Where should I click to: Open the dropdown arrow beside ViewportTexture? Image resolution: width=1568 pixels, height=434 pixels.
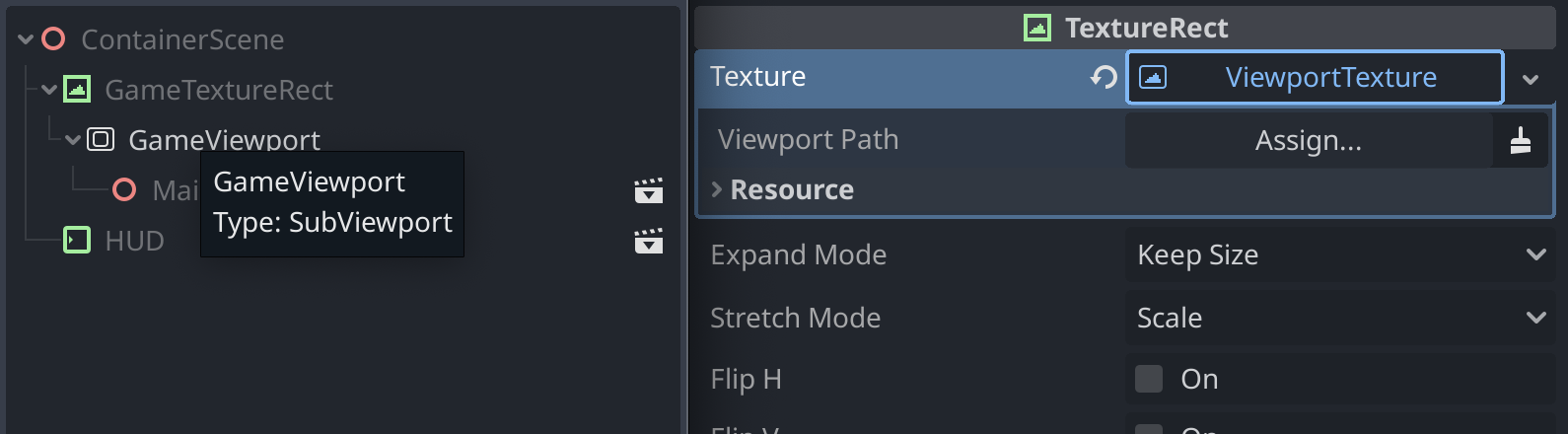click(1531, 79)
